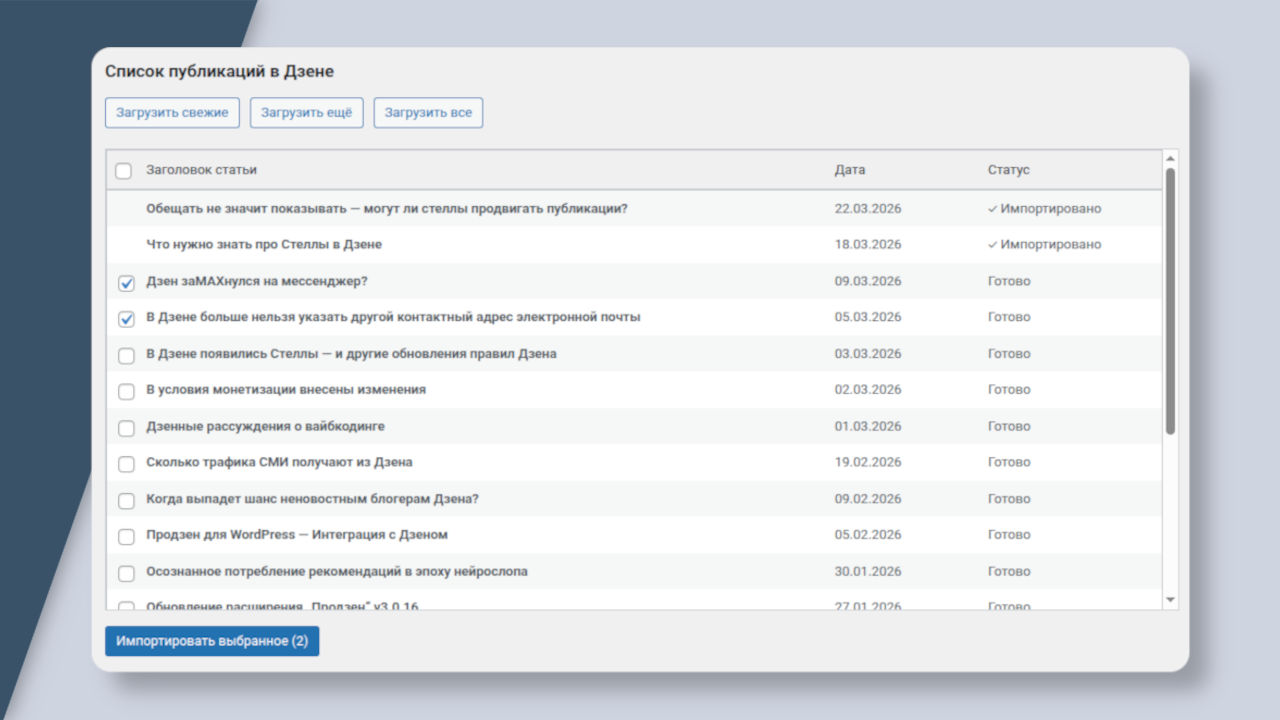
Task: Uncheck the article about контактный адрес электронной почты
Action: [x=126, y=319]
